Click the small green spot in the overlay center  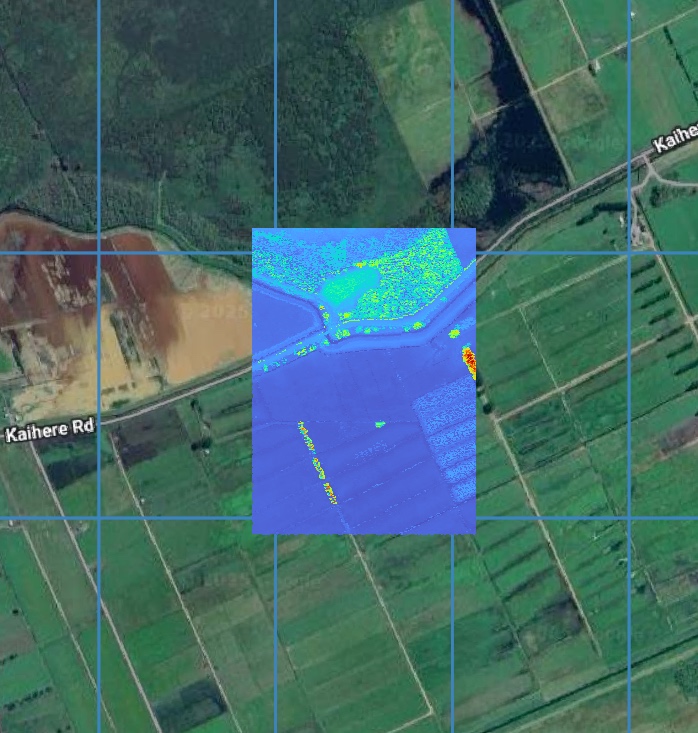380,425
